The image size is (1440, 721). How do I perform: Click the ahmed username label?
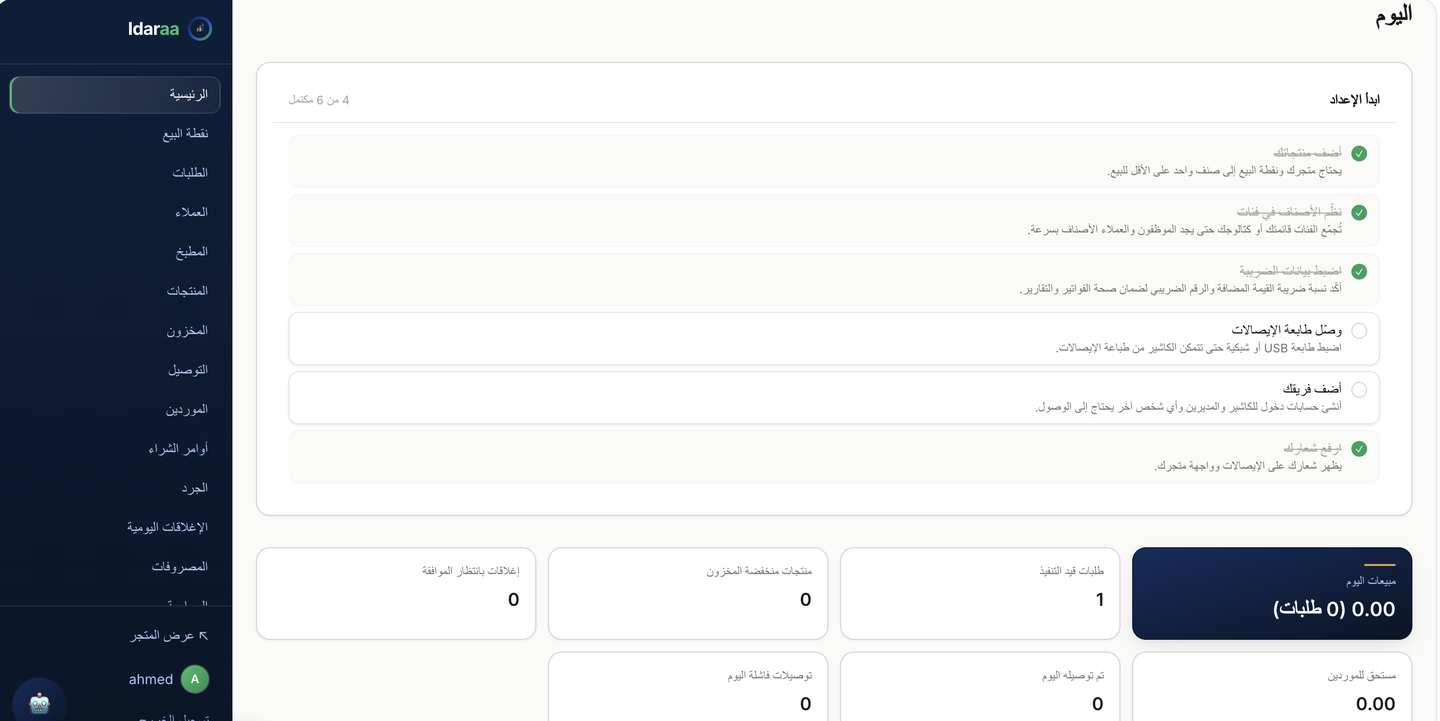(151, 679)
